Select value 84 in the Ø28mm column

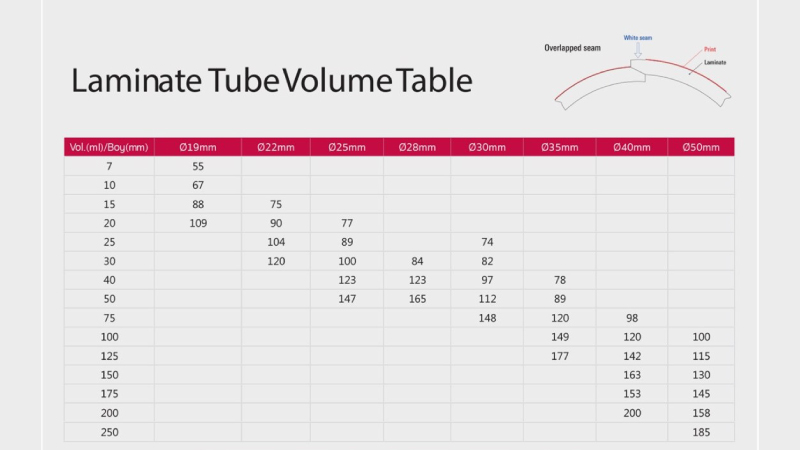click(x=417, y=261)
